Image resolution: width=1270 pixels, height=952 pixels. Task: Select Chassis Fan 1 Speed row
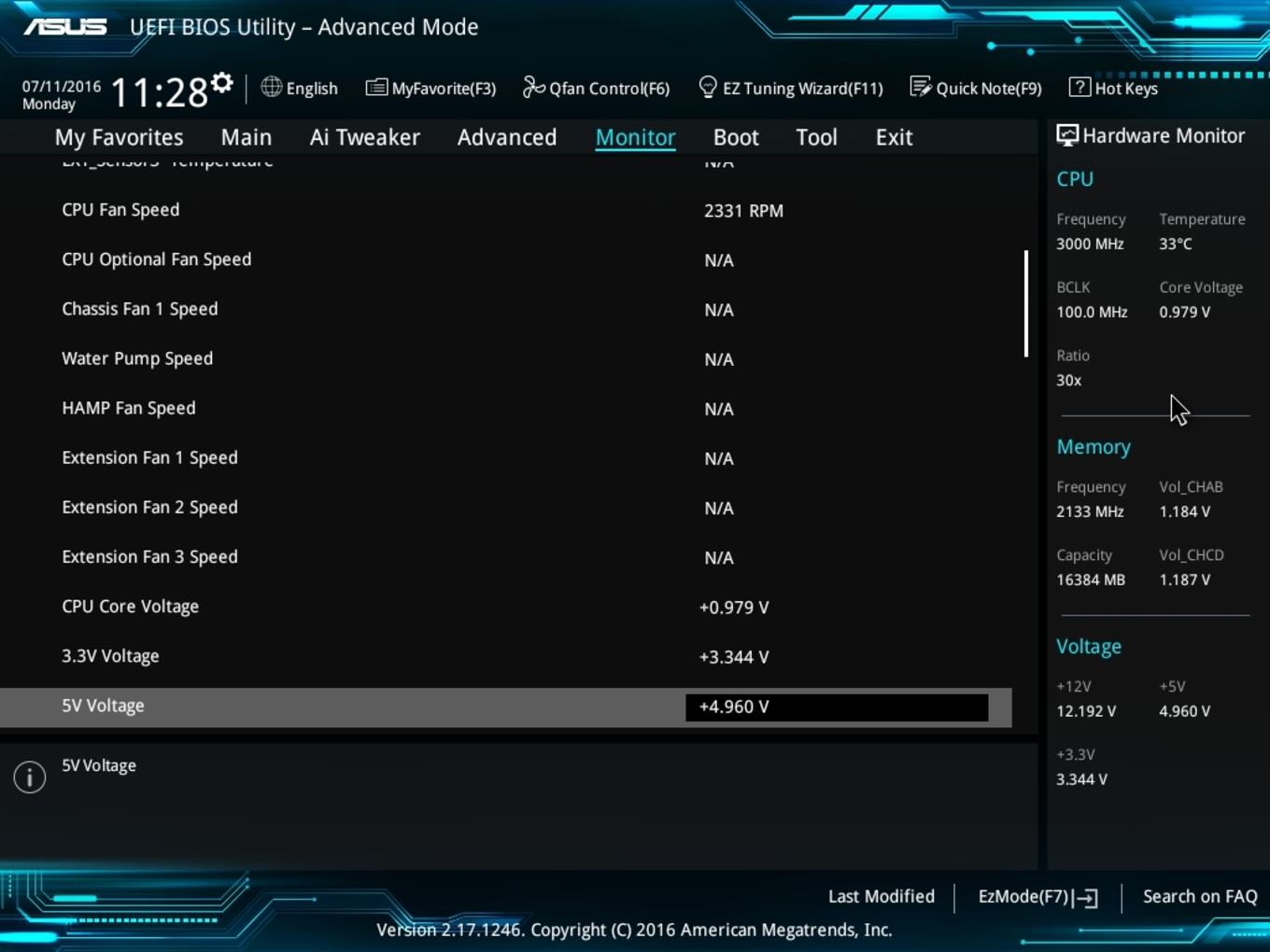(x=505, y=310)
